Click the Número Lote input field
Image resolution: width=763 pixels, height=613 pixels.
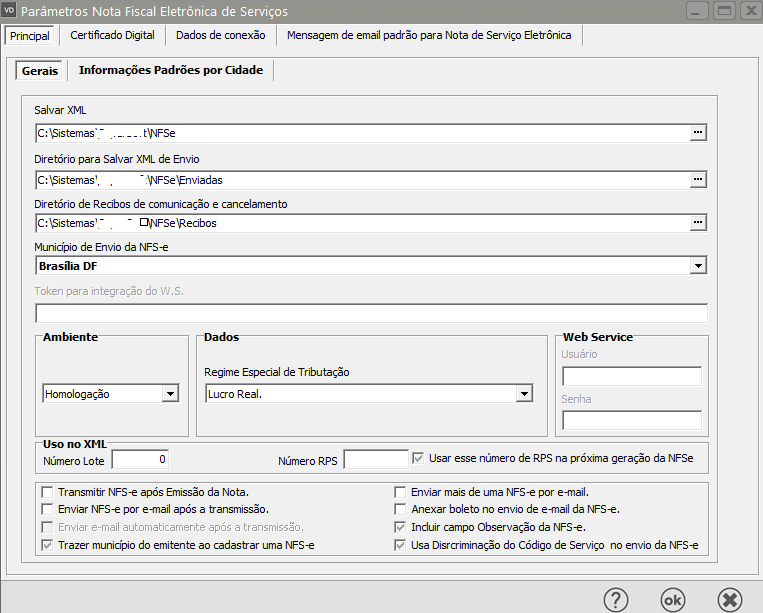coord(141,459)
